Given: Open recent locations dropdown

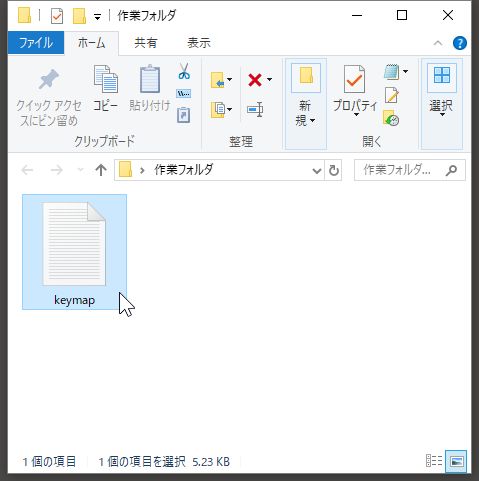Looking at the screenshot, I should click(x=80, y=170).
